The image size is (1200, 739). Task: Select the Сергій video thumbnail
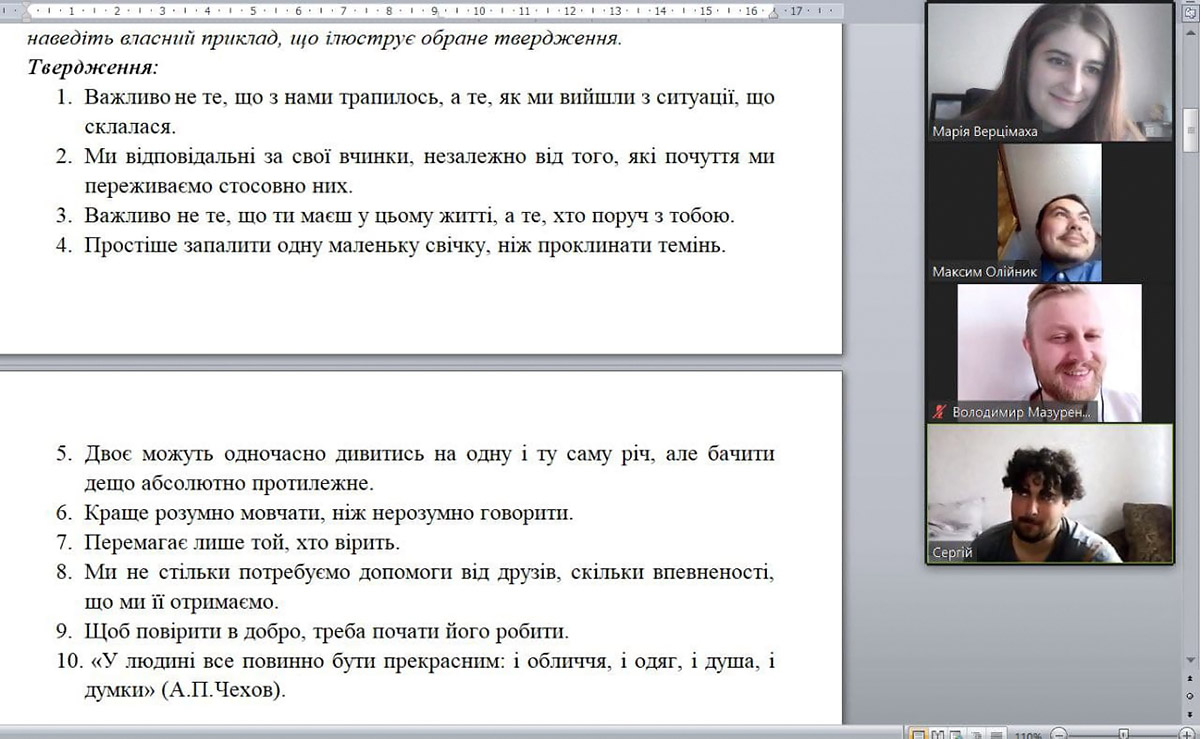click(1050, 493)
